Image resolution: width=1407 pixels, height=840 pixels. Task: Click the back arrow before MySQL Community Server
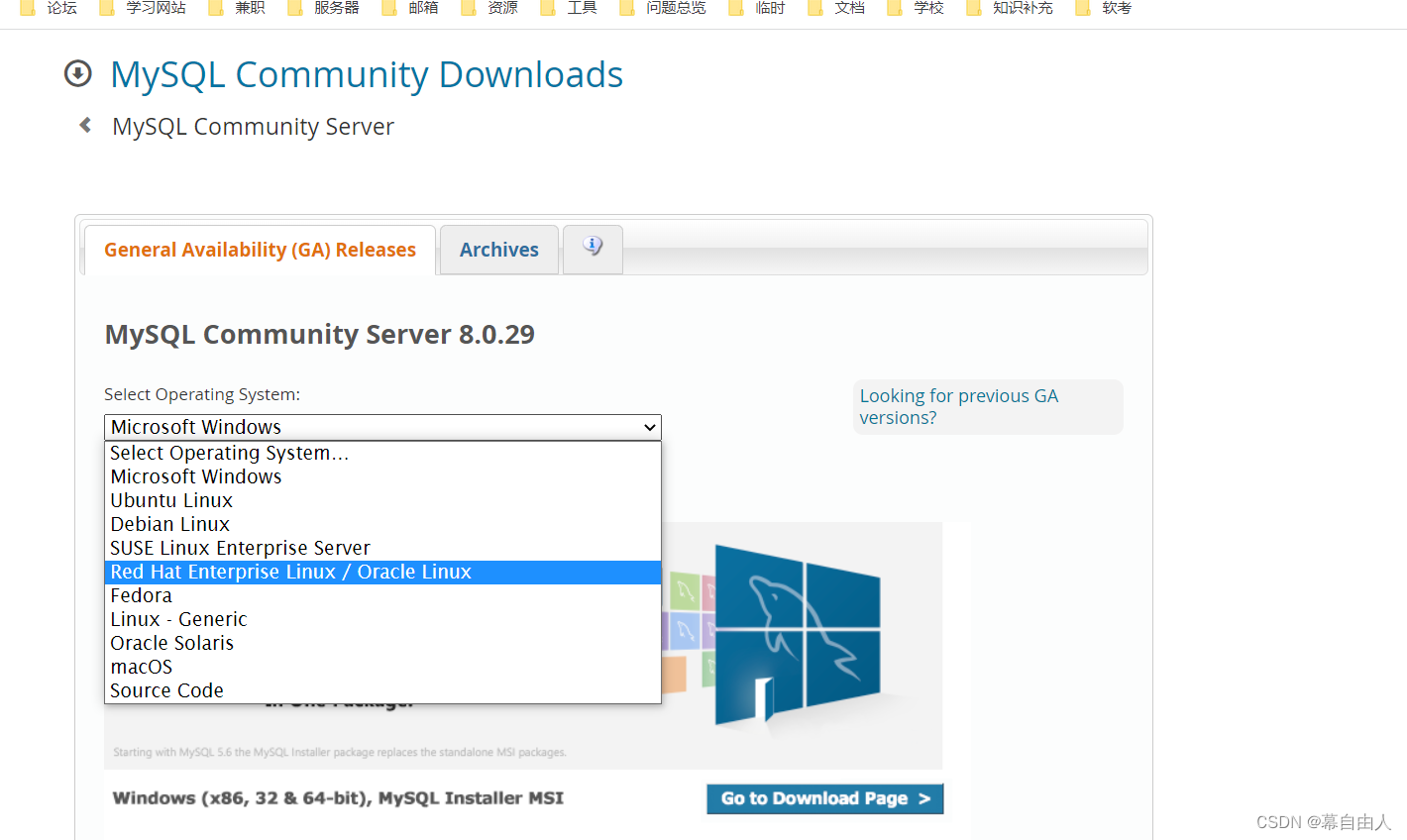point(85,125)
